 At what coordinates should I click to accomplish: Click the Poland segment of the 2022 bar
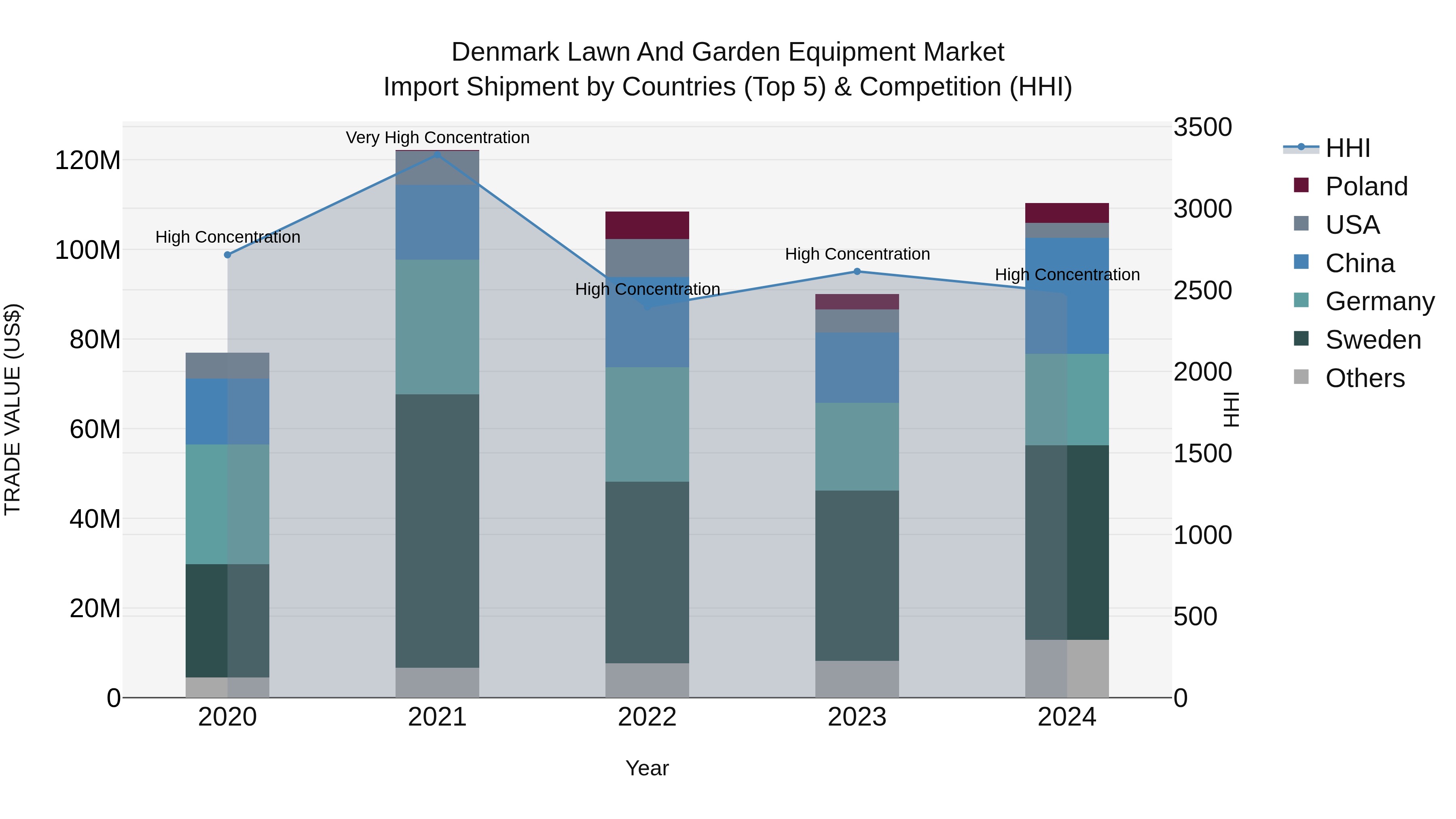(x=647, y=226)
